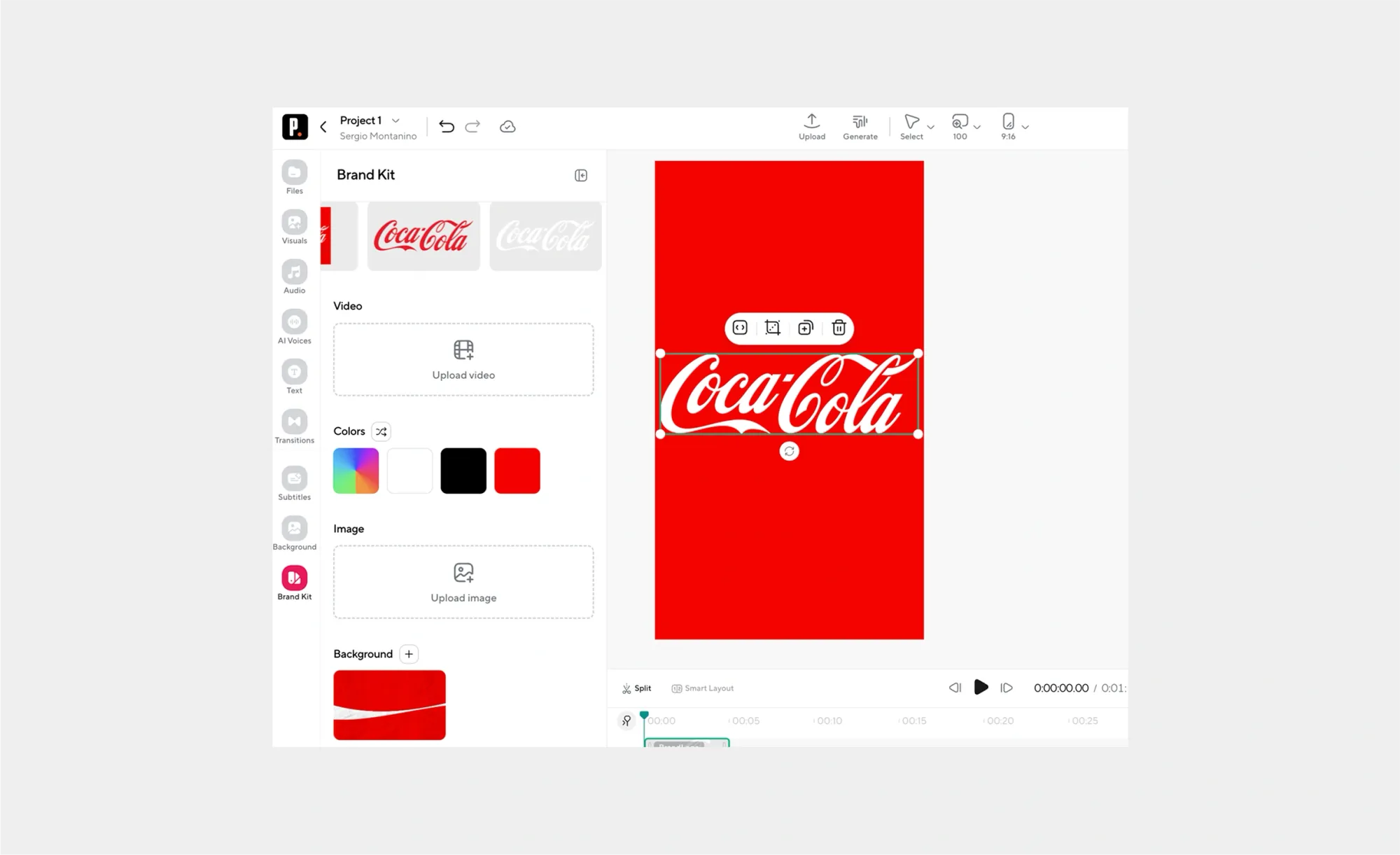Collapse the Brand Kit panel

(581, 175)
